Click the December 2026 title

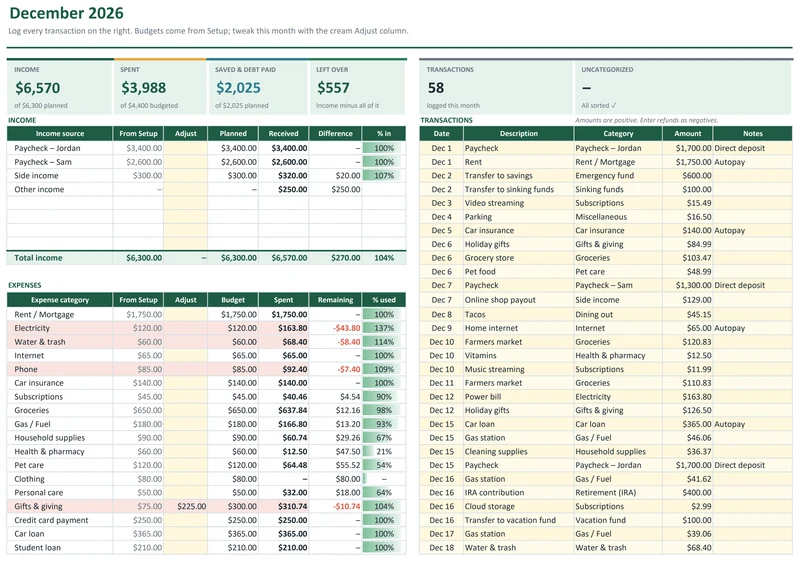66,13
